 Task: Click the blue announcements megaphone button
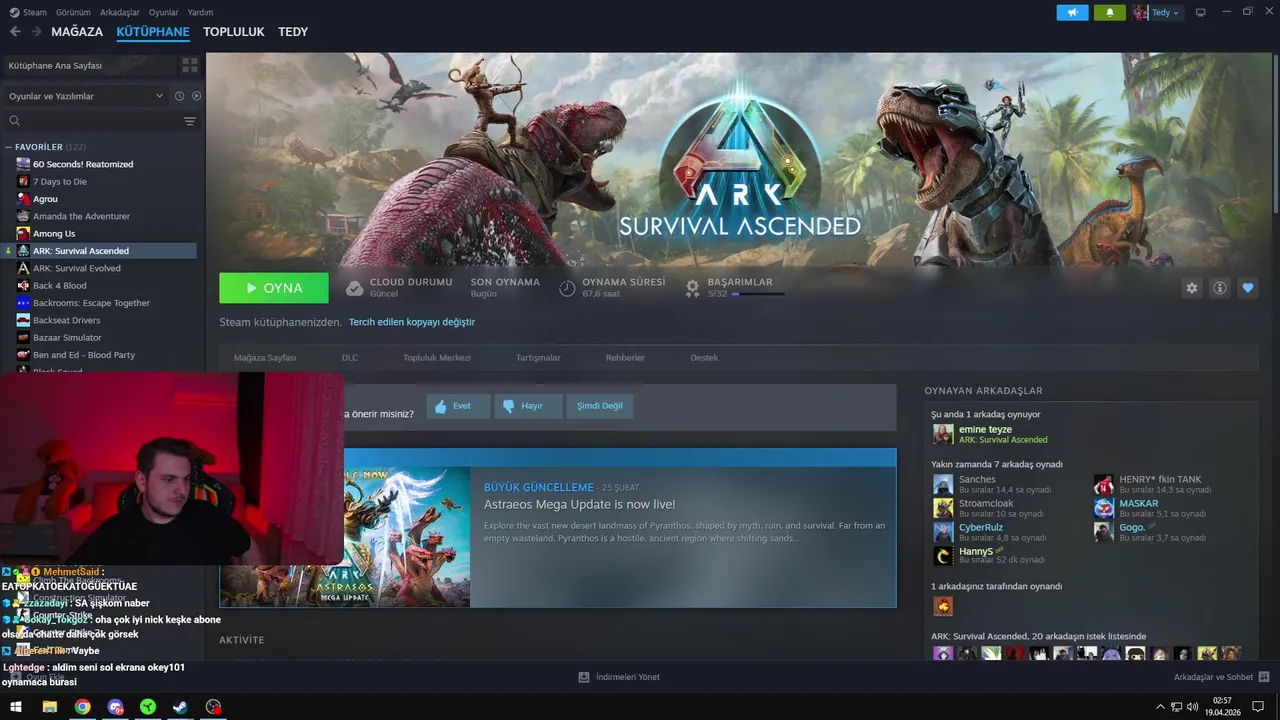(x=1072, y=12)
